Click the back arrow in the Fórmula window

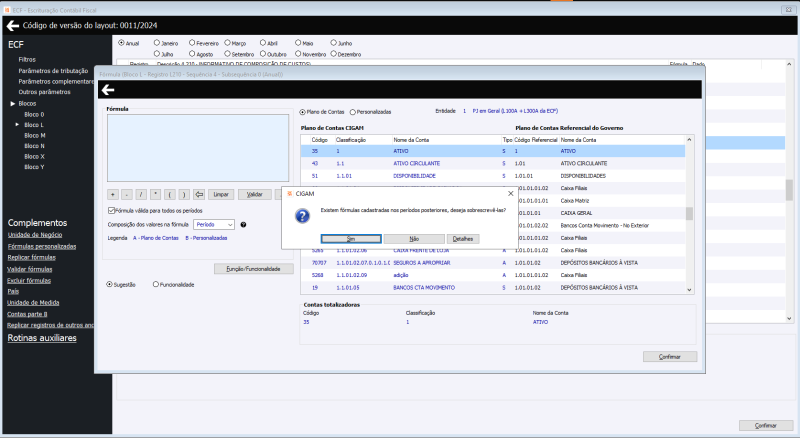[107, 89]
